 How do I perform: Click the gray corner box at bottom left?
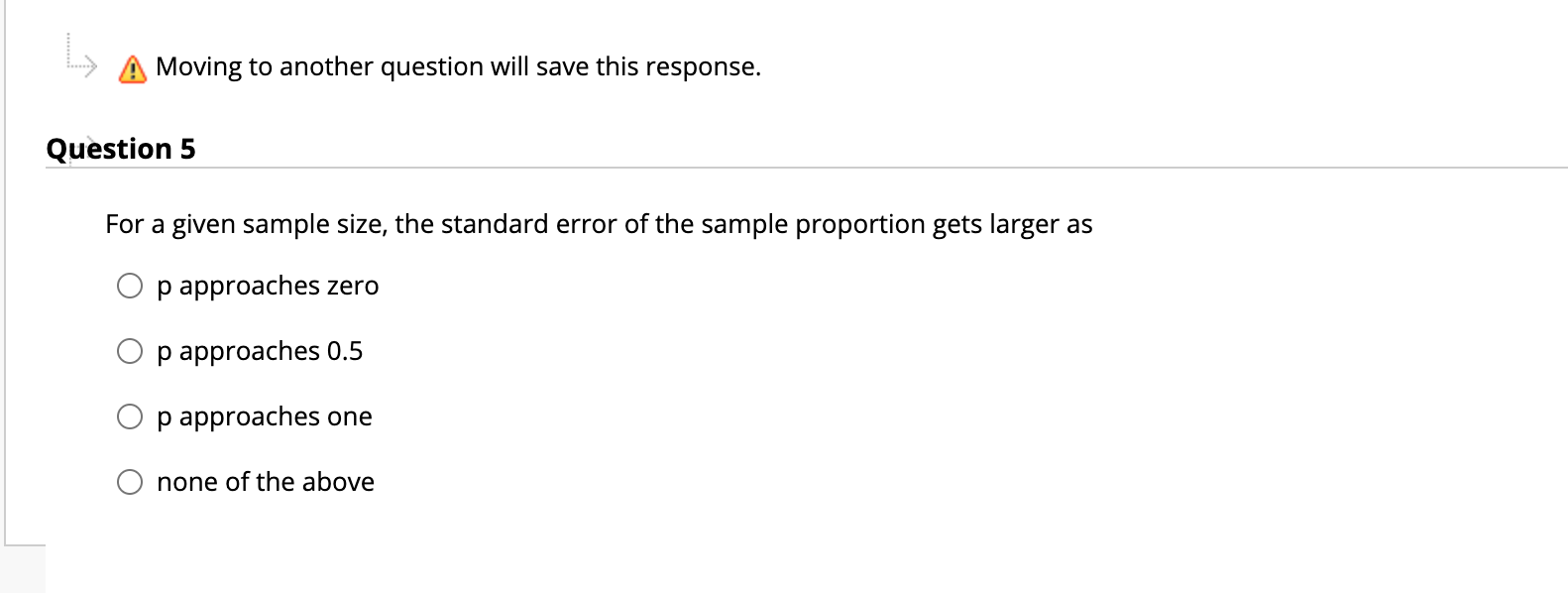pyautogui.click(x=22, y=570)
